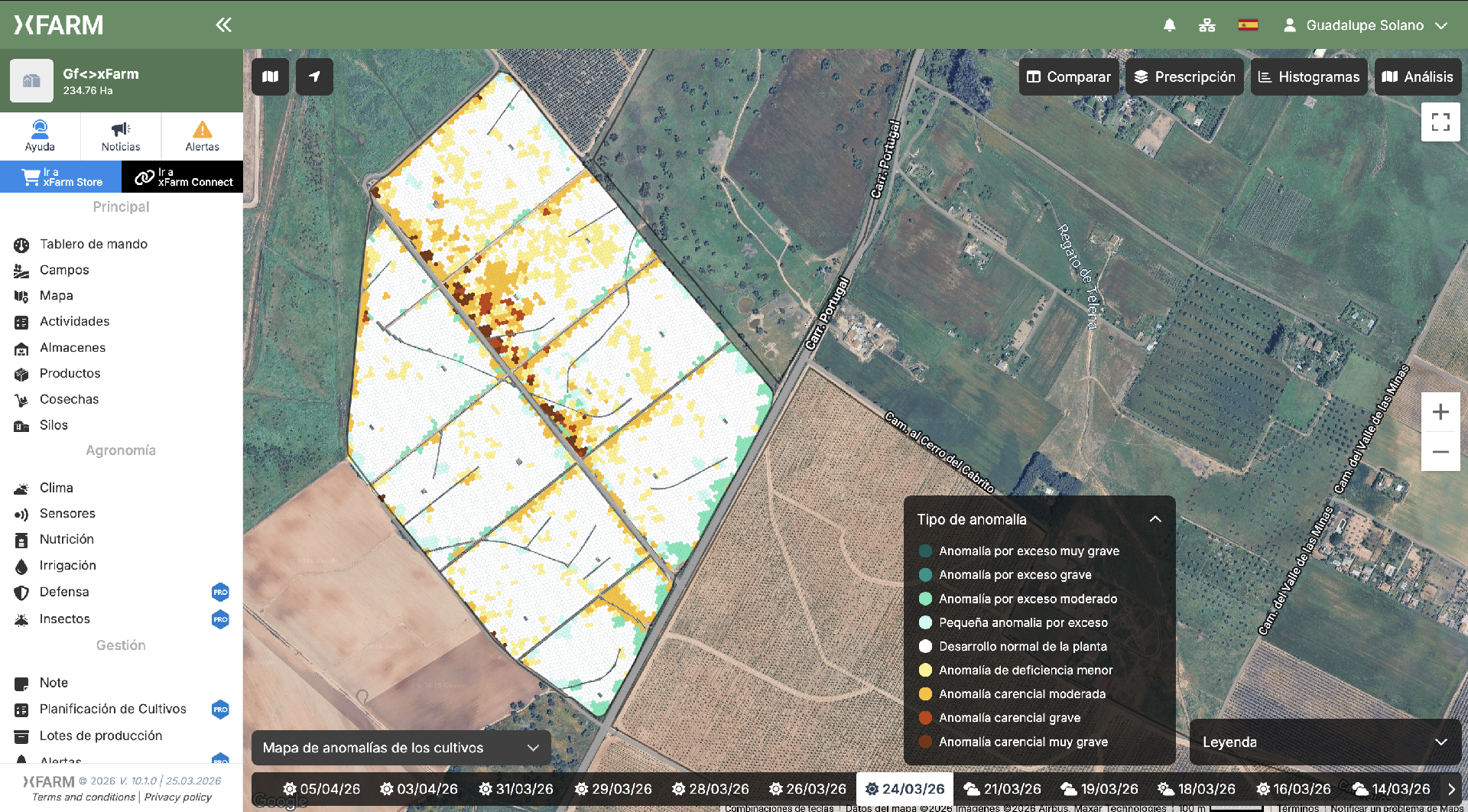Screen dimensions: 1468x812
Task: Click the Prescripción button
Action: [x=1184, y=77]
